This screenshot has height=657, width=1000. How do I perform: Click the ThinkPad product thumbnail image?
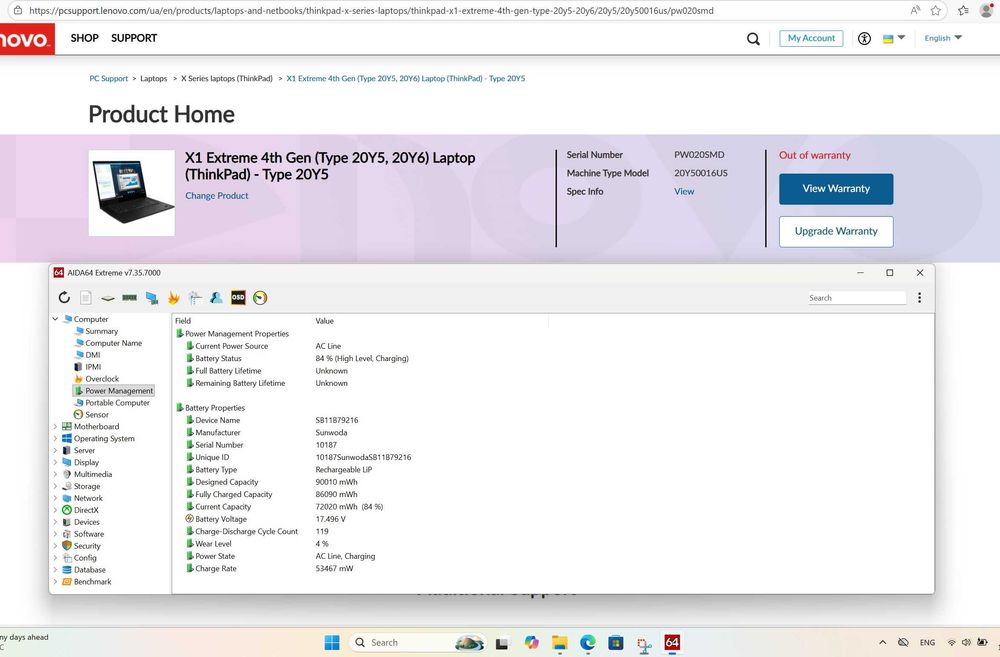coord(131,193)
